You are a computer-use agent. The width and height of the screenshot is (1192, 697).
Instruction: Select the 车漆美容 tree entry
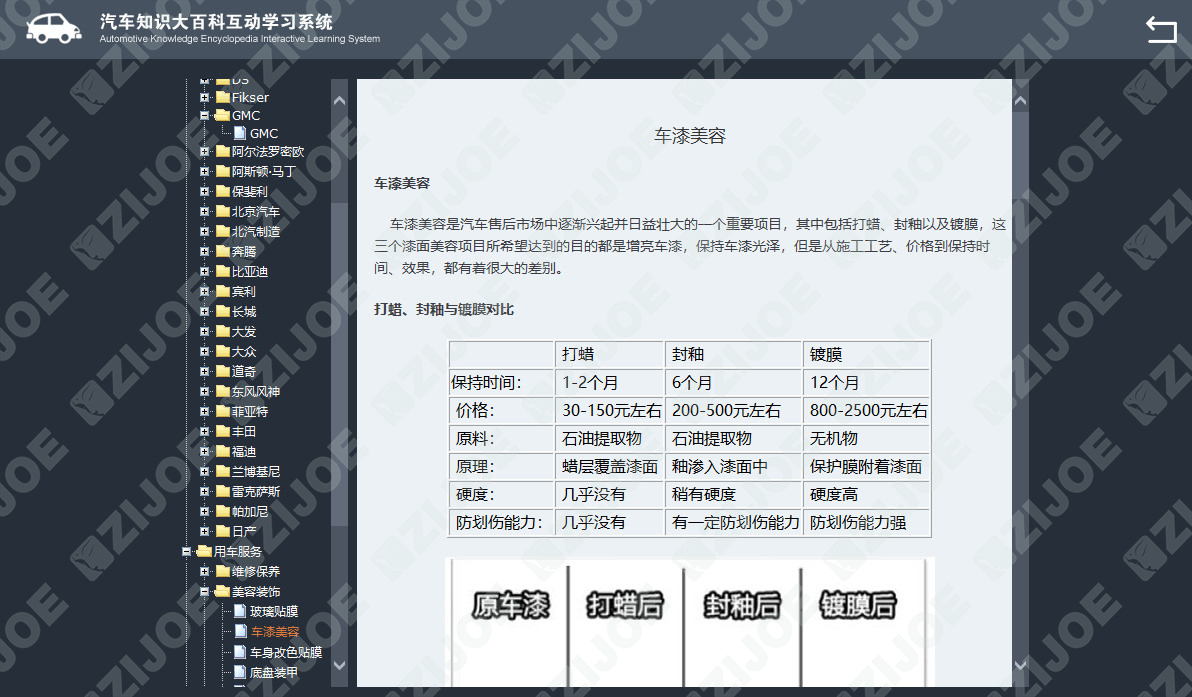pyautogui.click(x=274, y=632)
